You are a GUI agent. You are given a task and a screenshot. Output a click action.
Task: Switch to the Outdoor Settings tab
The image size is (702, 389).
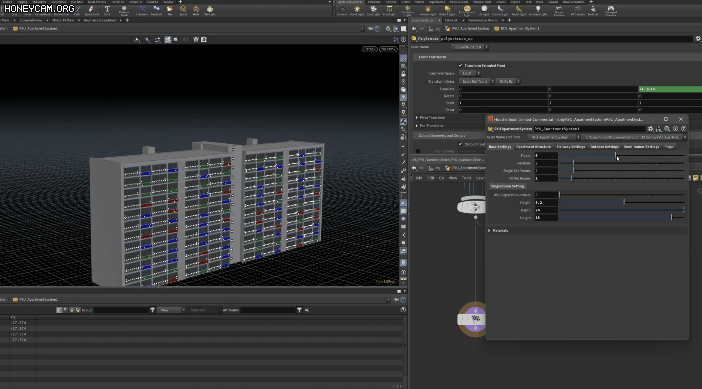coord(604,147)
